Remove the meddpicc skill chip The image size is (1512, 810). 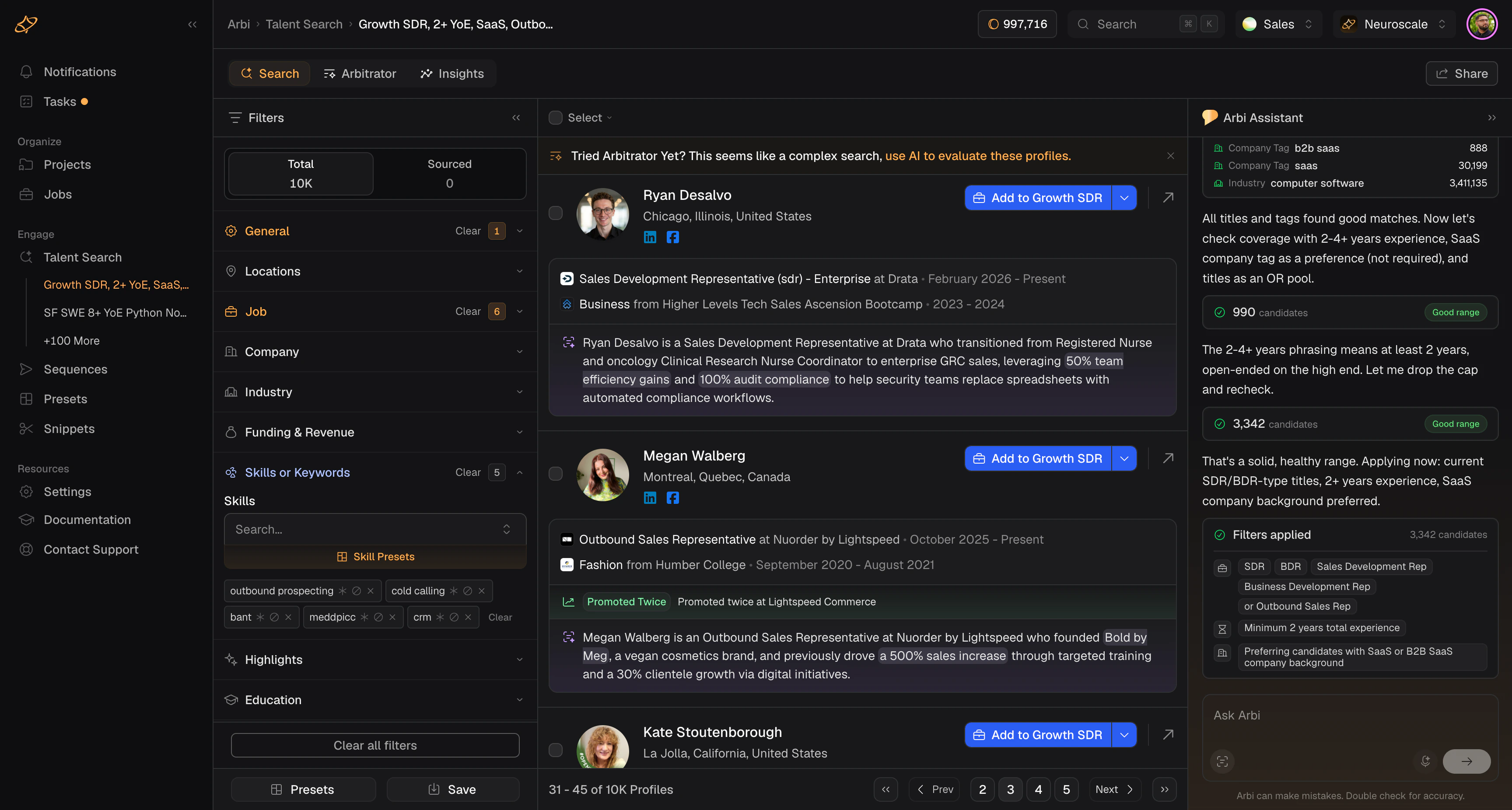click(x=393, y=618)
